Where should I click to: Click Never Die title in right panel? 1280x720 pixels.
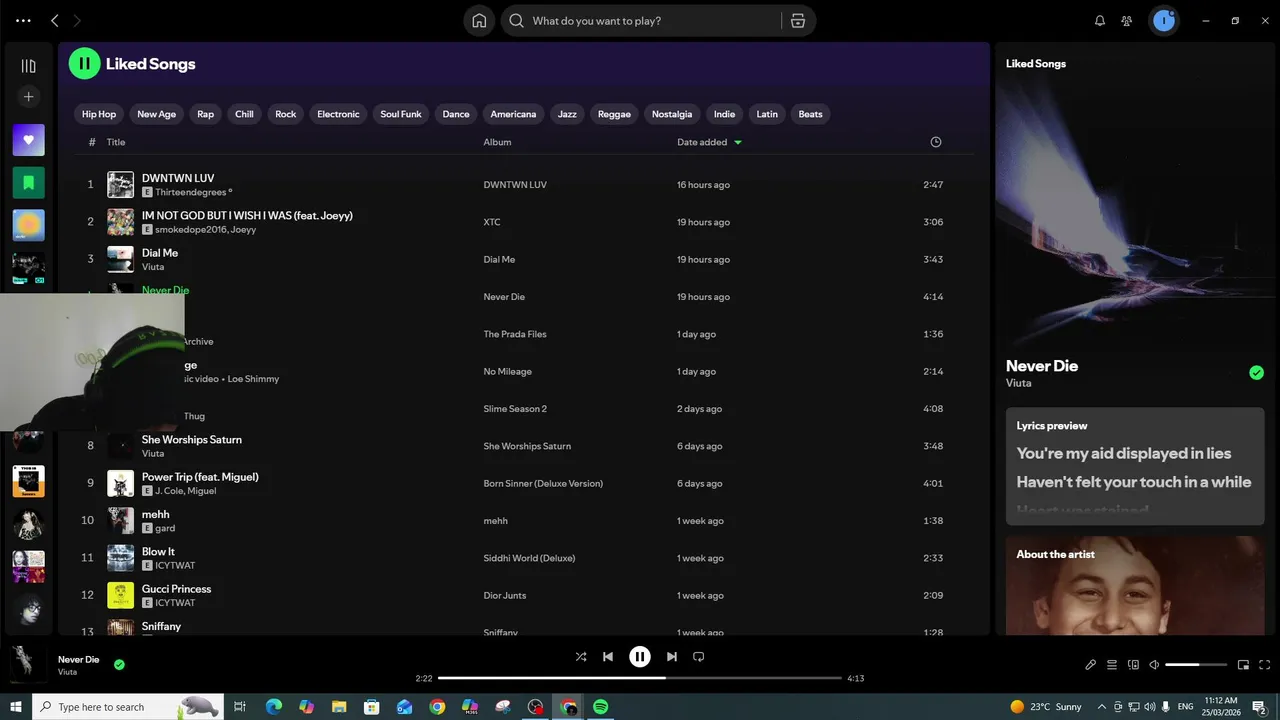coord(1042,366)
